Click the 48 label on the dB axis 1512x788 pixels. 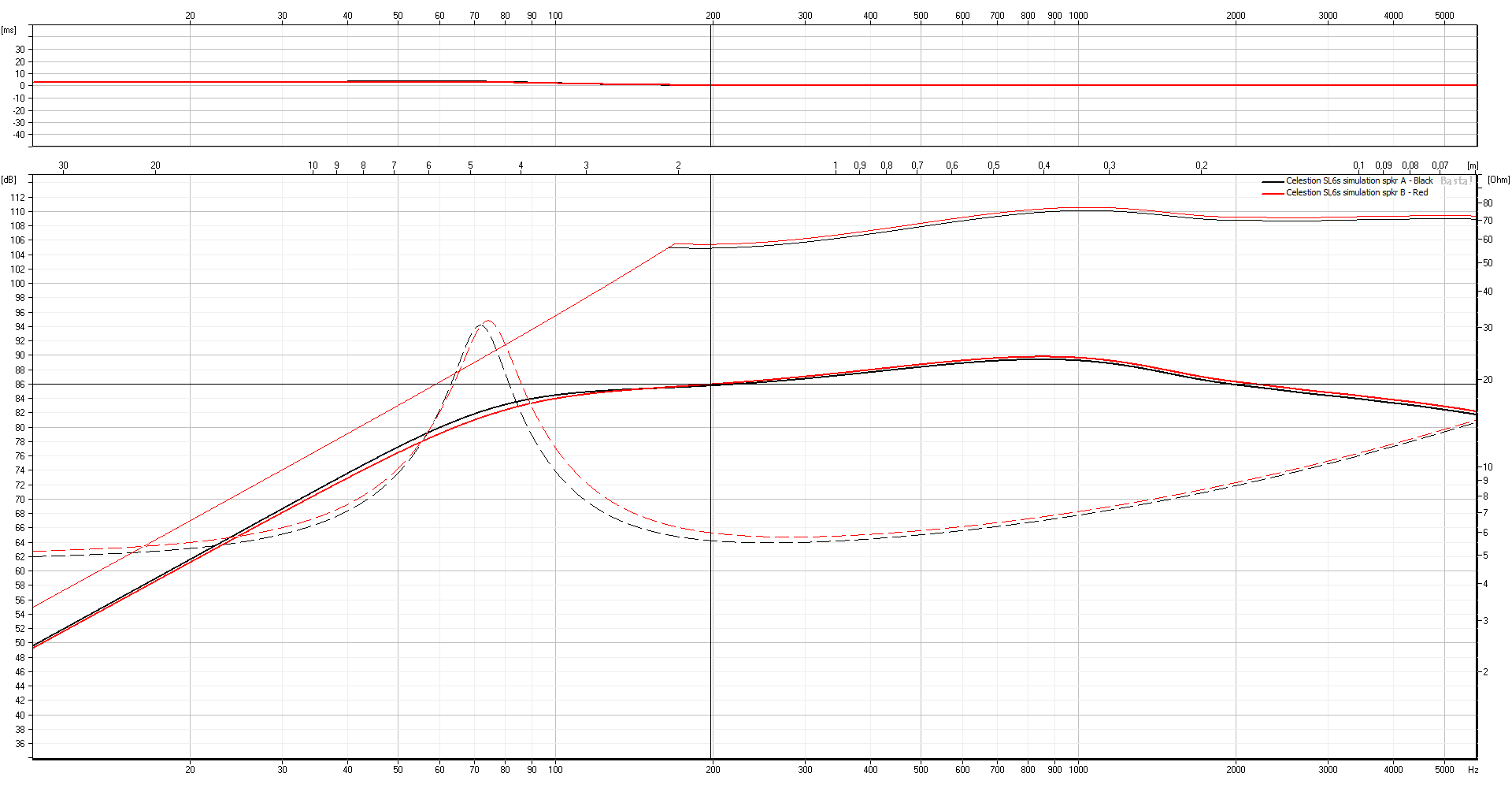[x=20, y=658]
